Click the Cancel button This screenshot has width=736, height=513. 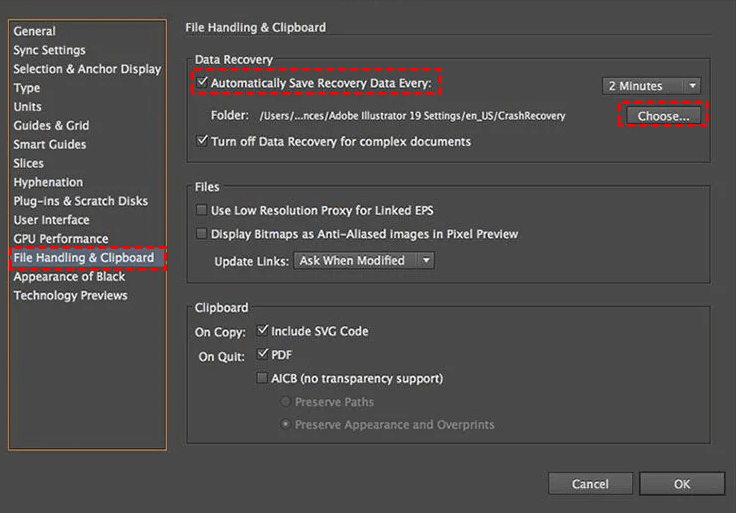(590, 484)
